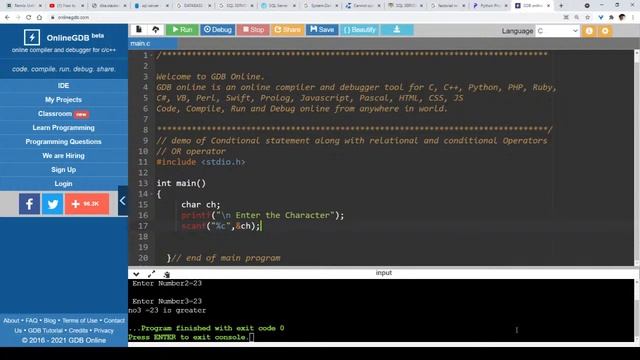
Task: Click the Upload File icon in the toolbar
Action: (x=156, y=29)
